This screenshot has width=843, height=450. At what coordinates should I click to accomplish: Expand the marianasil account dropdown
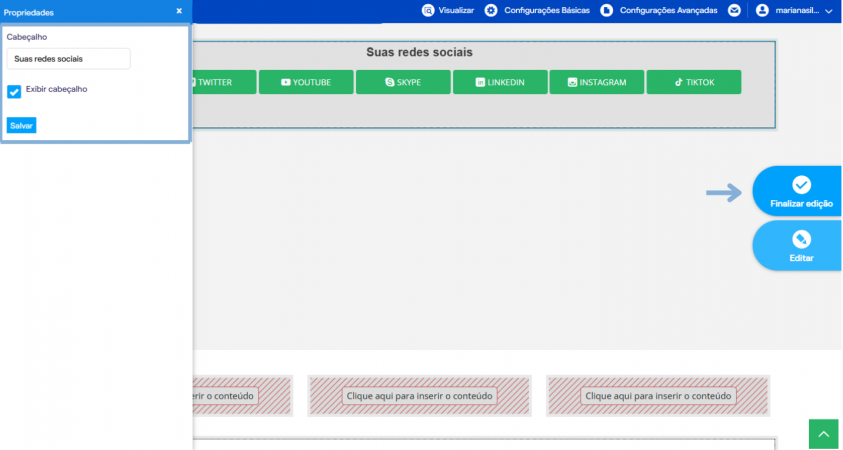click(x=828, y=11)
